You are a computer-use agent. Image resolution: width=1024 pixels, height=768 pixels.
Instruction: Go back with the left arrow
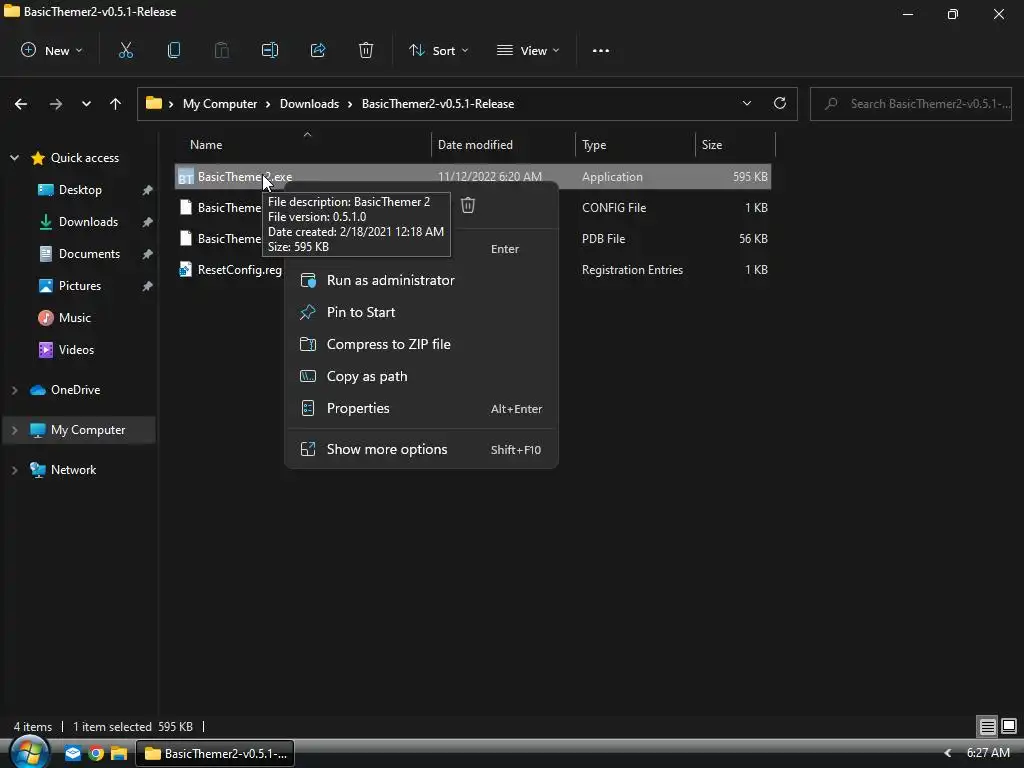(x=21, y=104)
